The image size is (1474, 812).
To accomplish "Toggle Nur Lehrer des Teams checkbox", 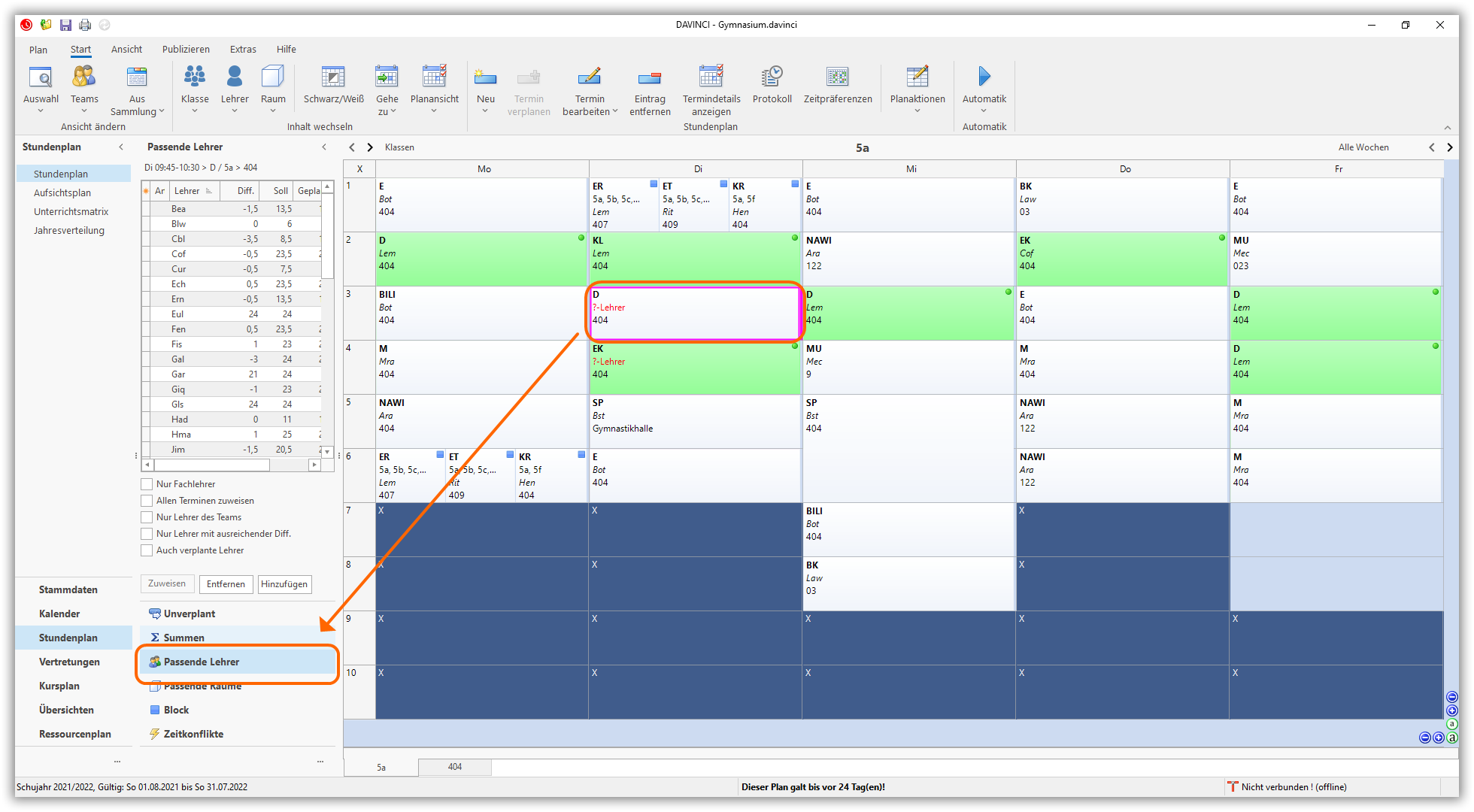I will [x=147, y=517].
